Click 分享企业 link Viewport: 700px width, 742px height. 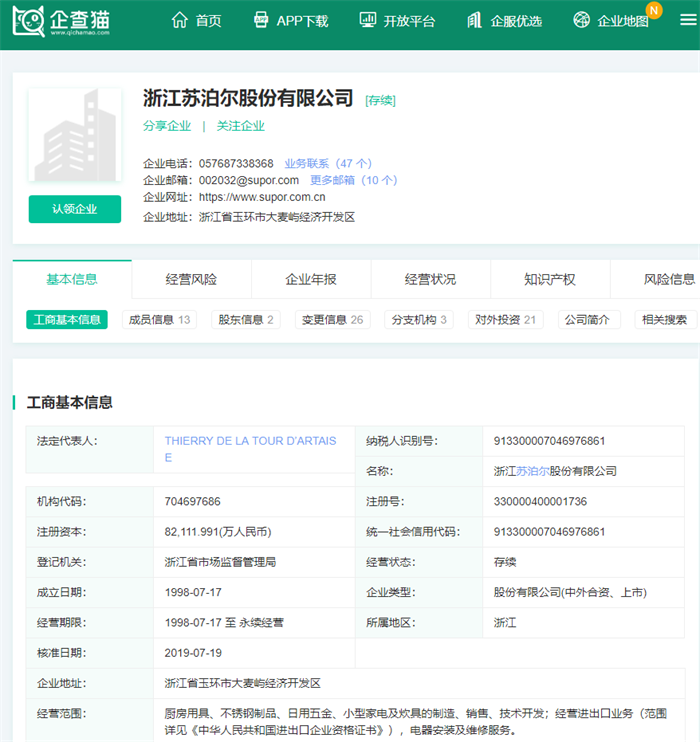(167, 126)
